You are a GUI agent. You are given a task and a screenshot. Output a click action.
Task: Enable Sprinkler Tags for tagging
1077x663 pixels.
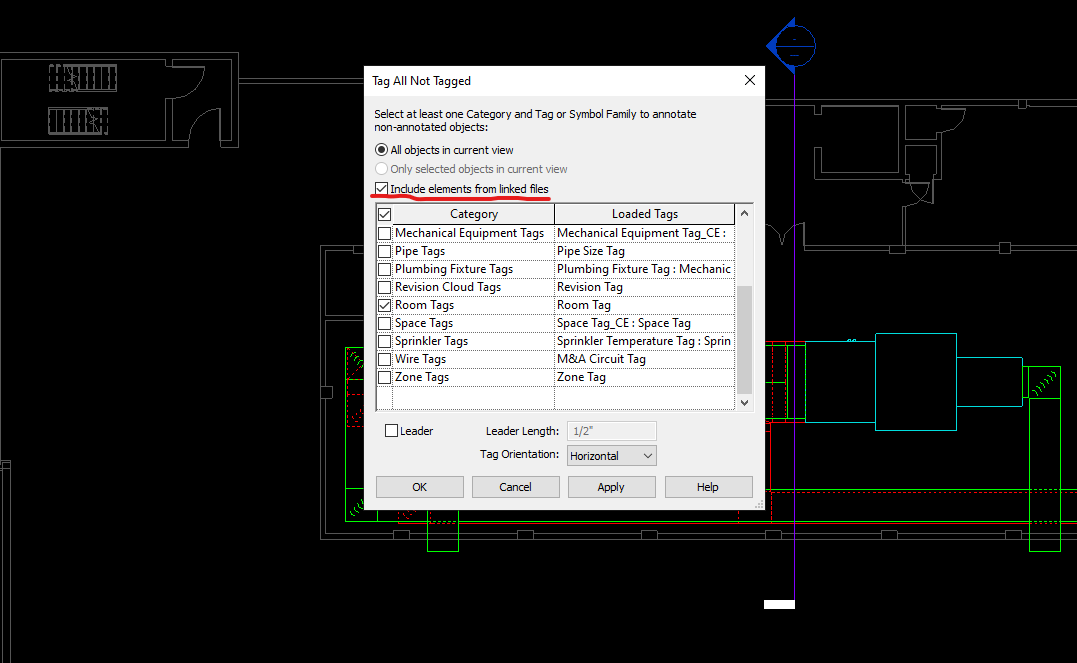(x=385, y=340)
